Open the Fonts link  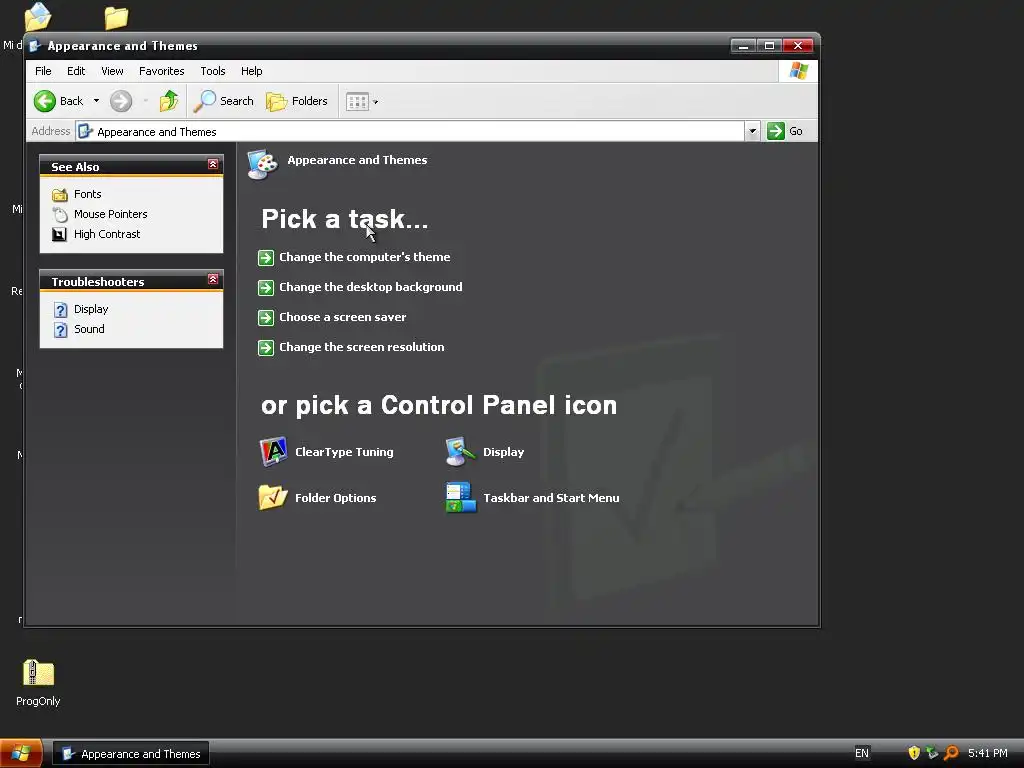click(88, 194)
